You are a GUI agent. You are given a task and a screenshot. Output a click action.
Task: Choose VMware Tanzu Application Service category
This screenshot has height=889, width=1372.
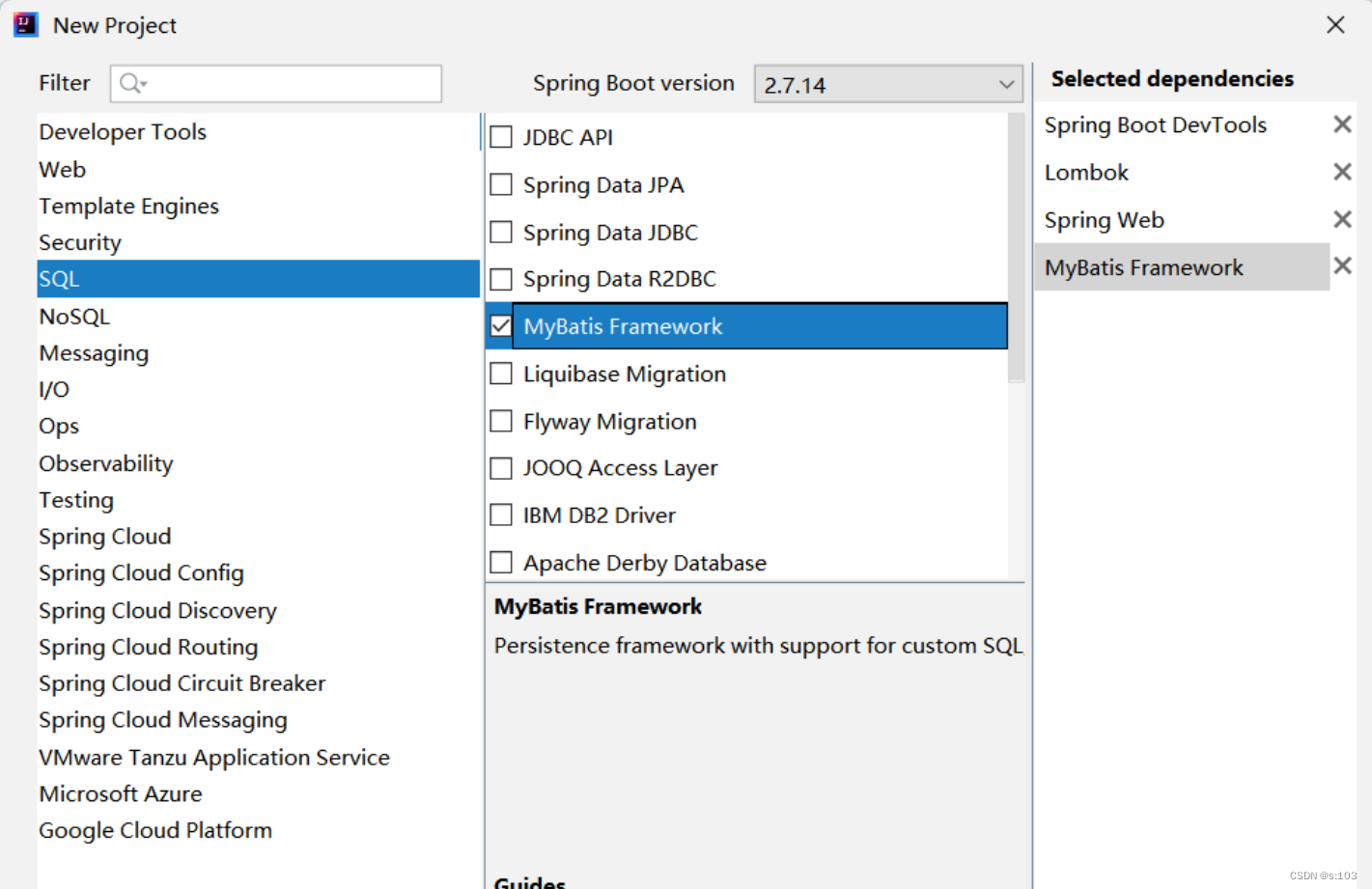tap(258, 757)
